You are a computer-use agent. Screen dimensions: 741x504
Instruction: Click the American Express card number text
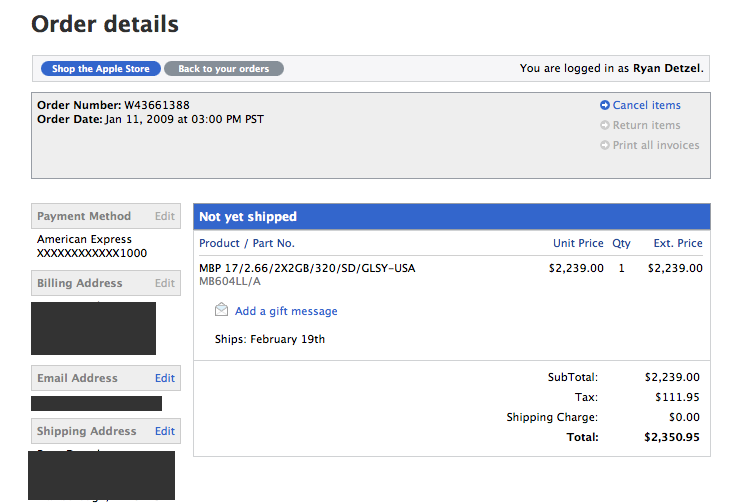point(92,253)
